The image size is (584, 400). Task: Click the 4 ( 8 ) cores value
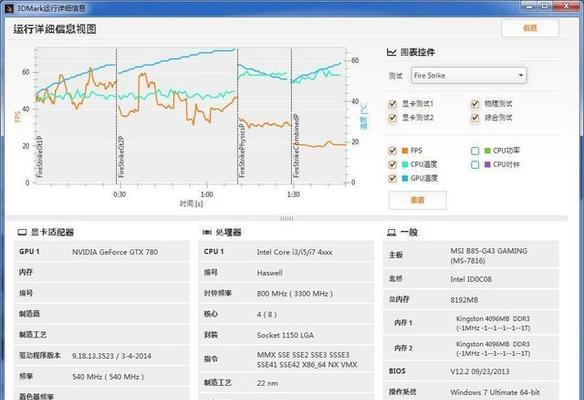(267, 314)
